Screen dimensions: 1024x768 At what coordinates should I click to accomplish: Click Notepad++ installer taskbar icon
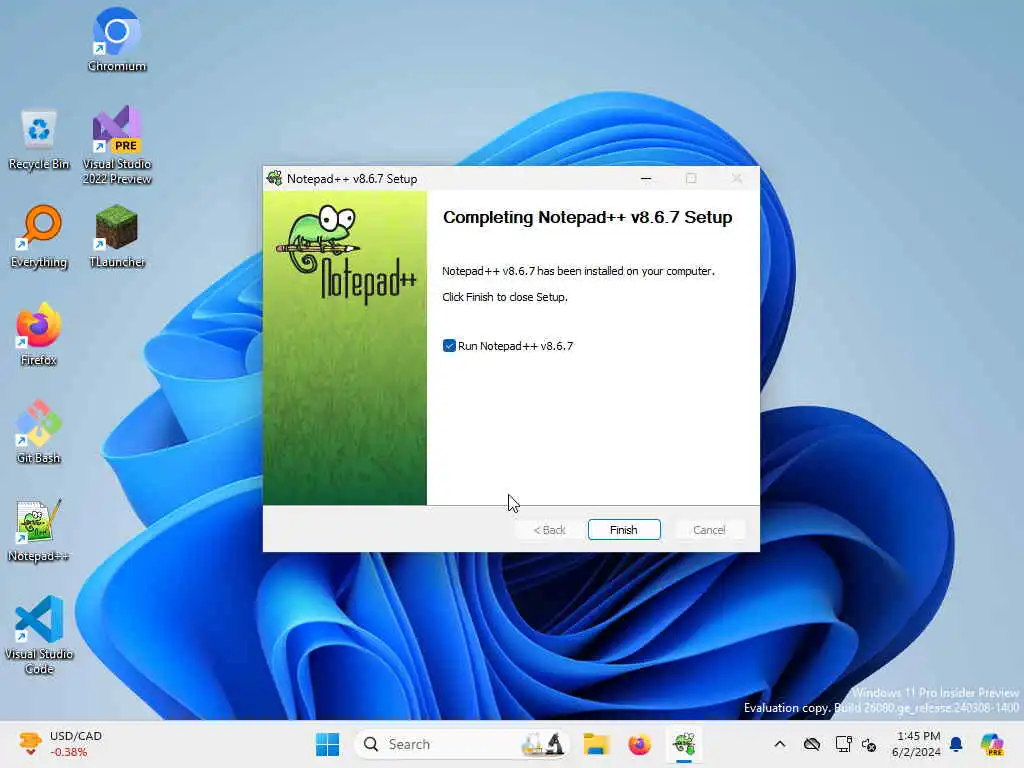coord(684,744)
